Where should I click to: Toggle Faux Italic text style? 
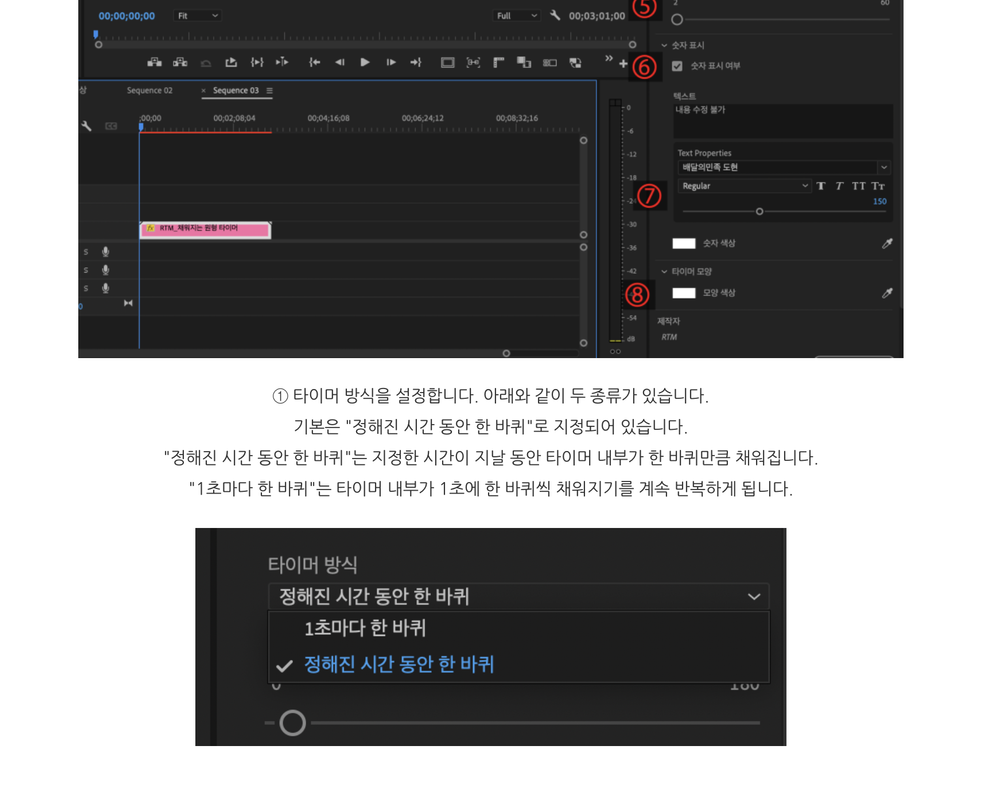[x=839, y=186]
